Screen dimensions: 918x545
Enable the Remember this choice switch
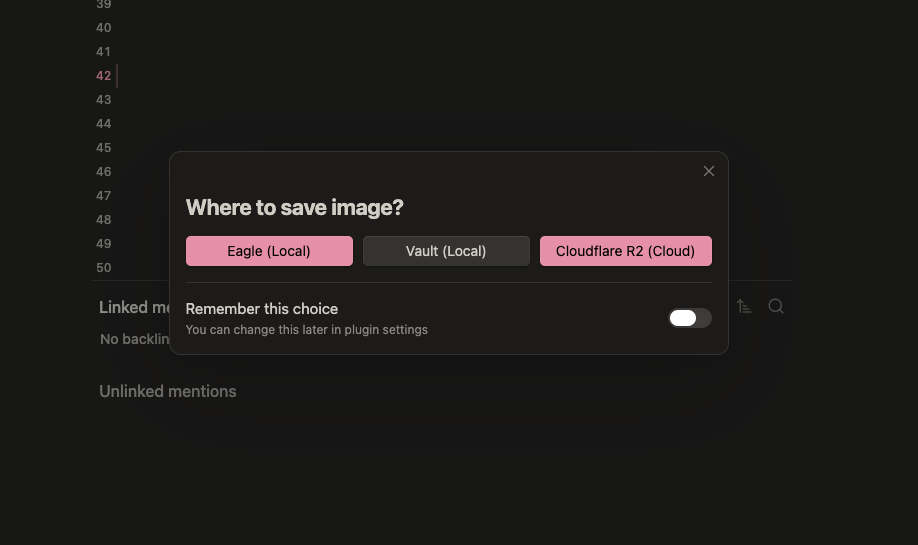click(x=690, y=318)
